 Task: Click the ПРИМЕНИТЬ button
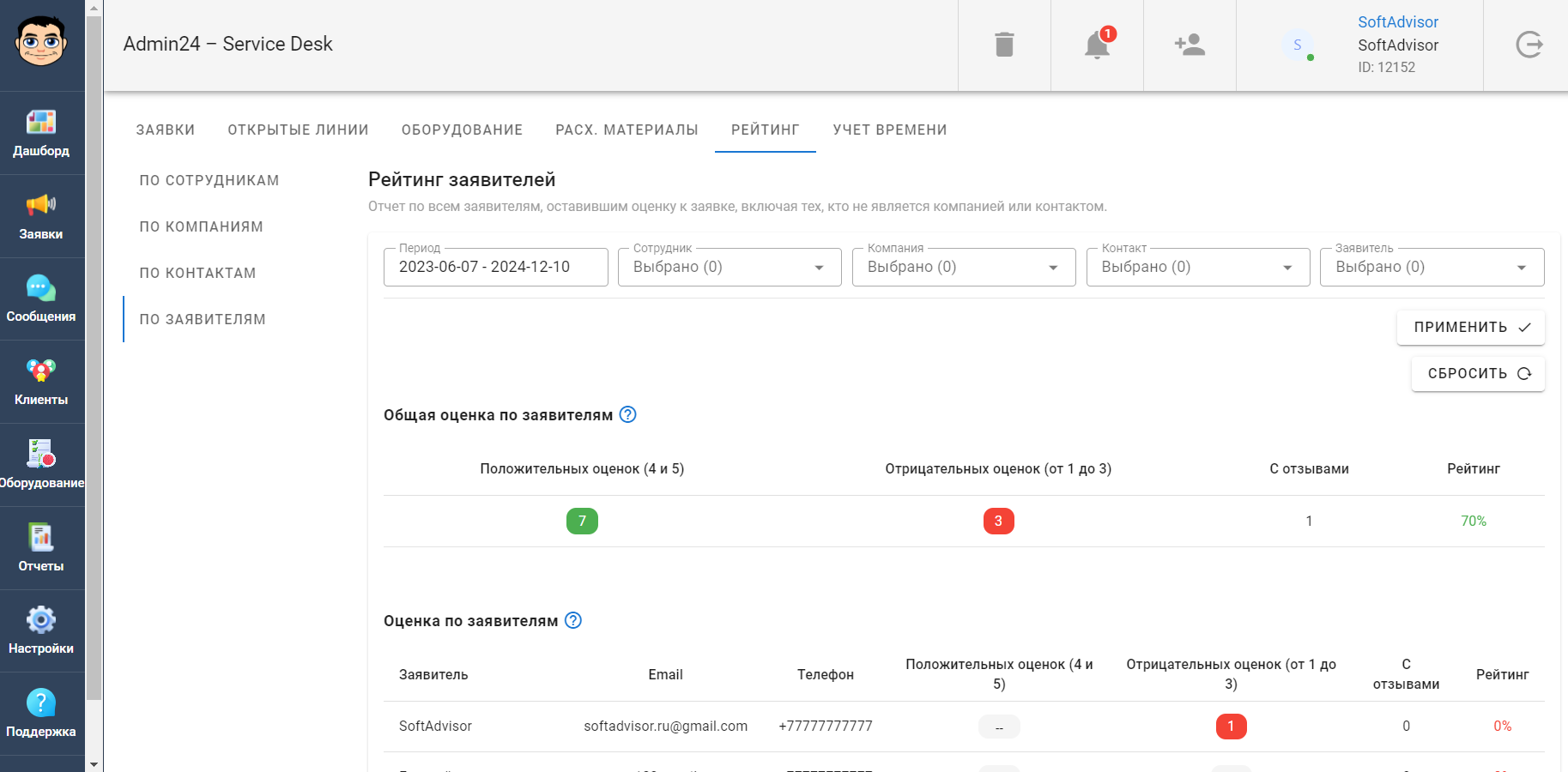tap(1471, 328)
